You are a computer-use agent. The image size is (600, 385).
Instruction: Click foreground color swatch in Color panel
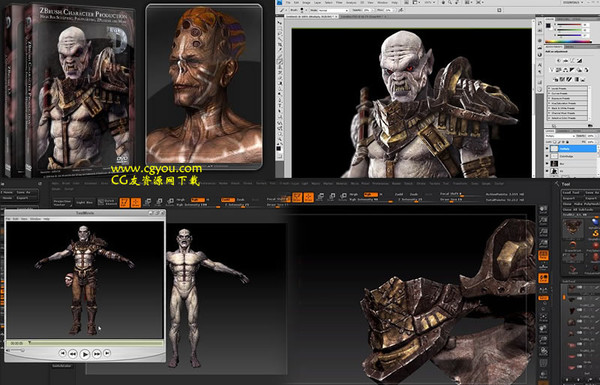point(548,26)
